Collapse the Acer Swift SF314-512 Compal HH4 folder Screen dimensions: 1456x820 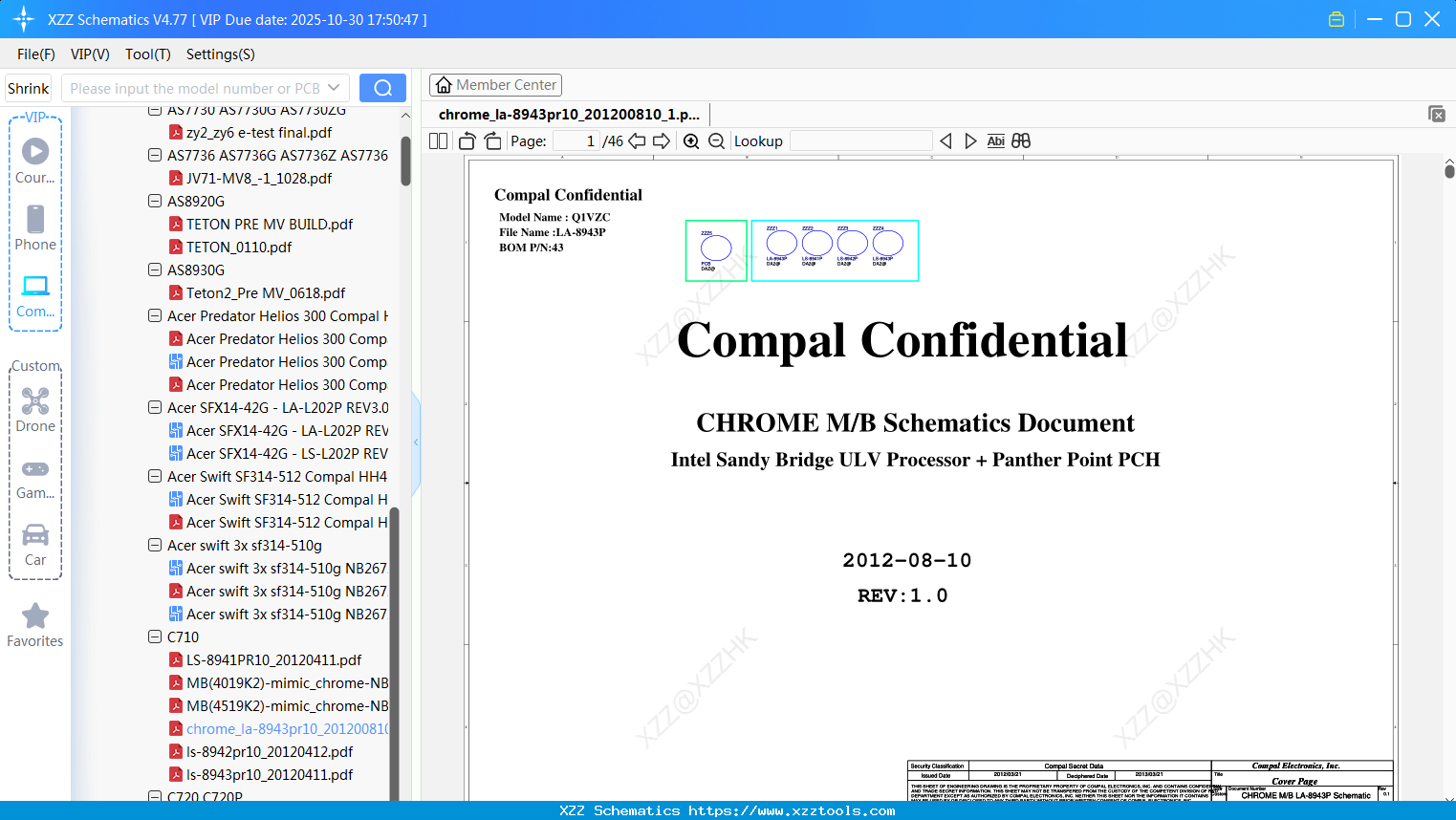(x=155, y=476)
